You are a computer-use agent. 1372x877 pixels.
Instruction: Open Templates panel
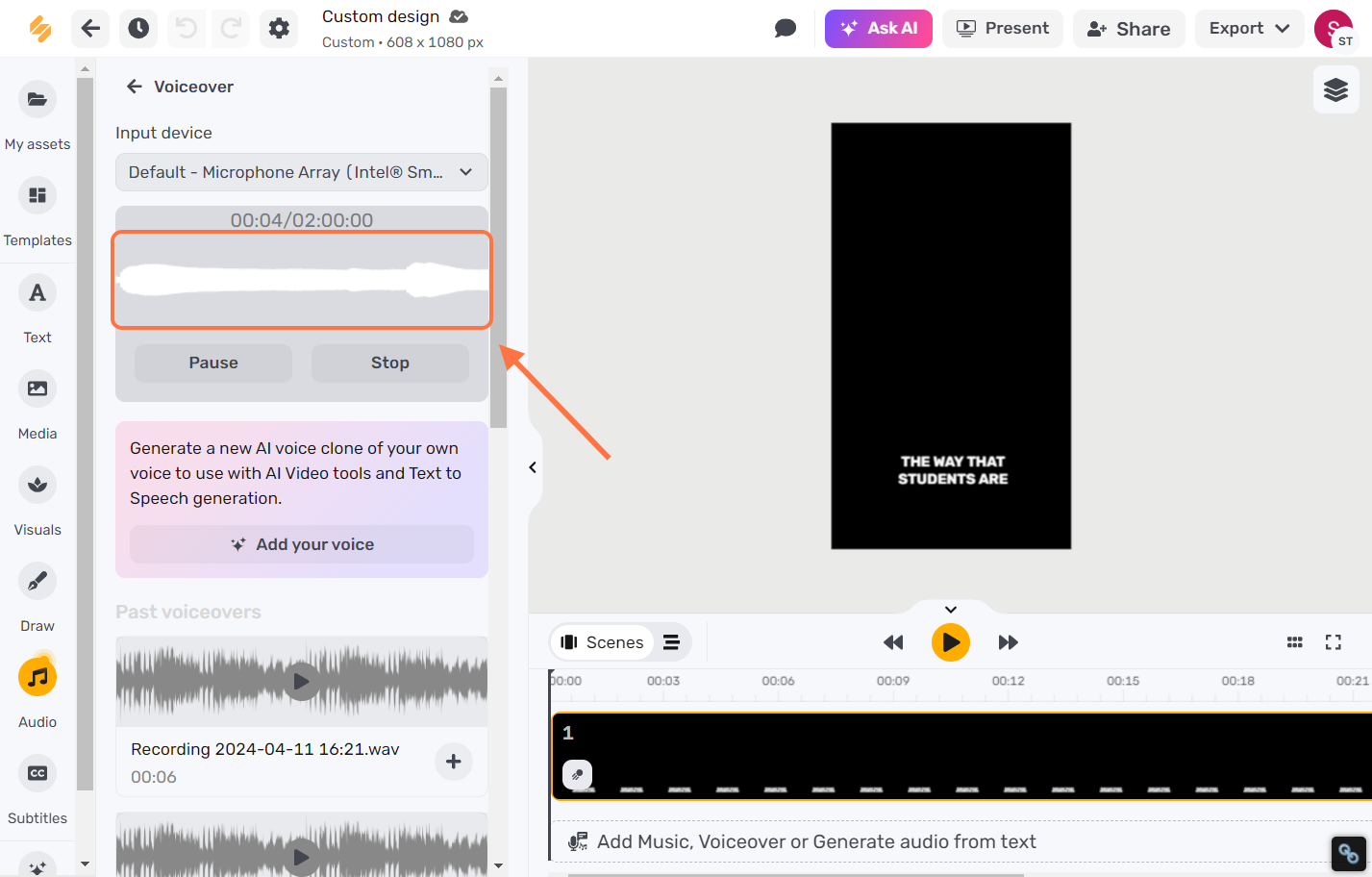pos(37,212)
